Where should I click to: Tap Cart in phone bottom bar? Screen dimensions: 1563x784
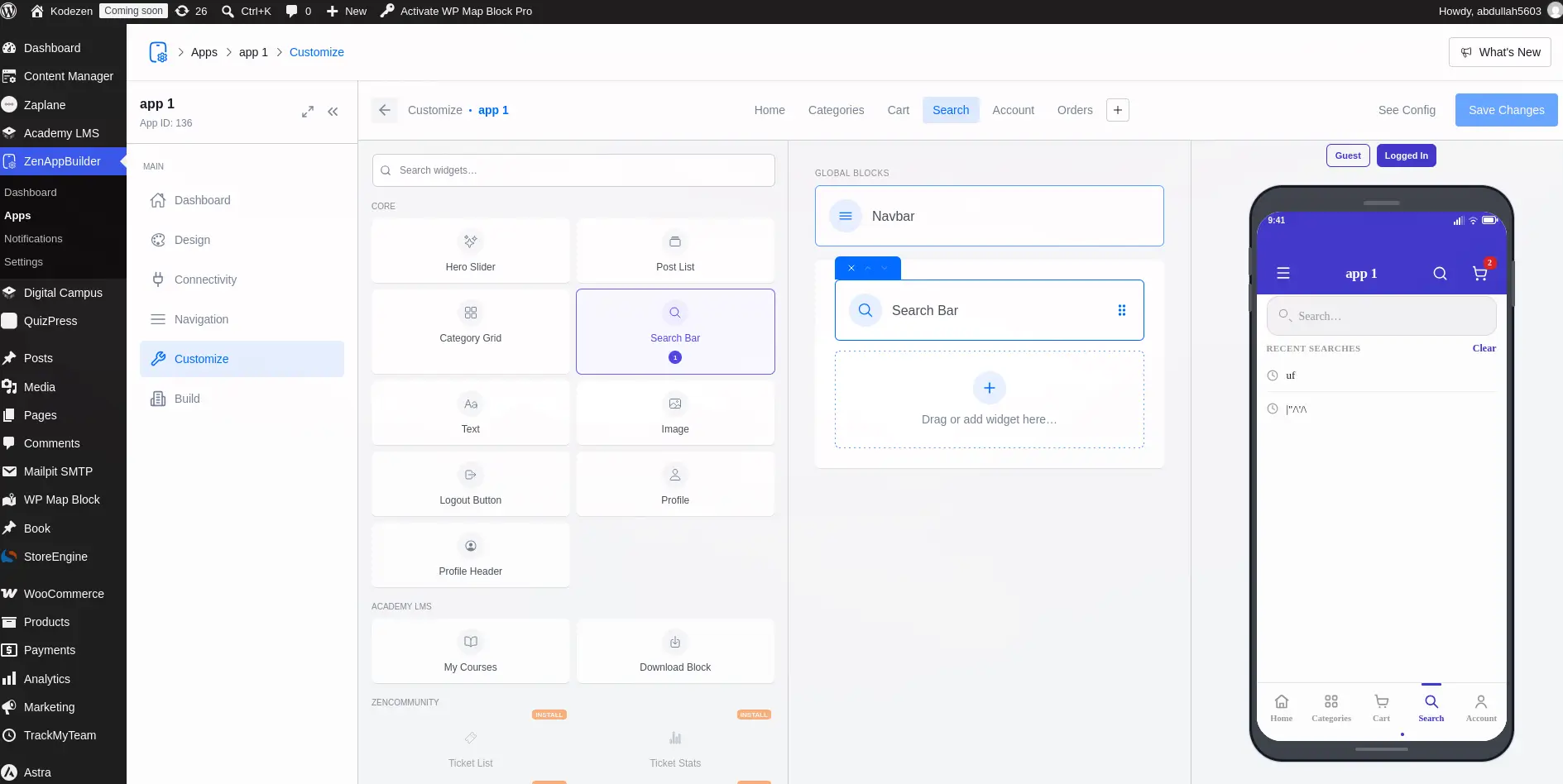(x=1382, y=708)
